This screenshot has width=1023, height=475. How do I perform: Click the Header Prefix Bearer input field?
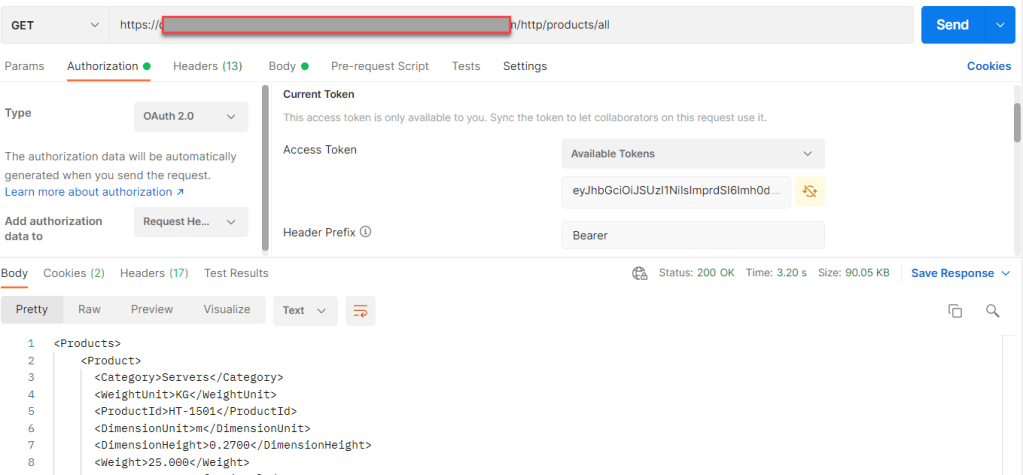692,236
